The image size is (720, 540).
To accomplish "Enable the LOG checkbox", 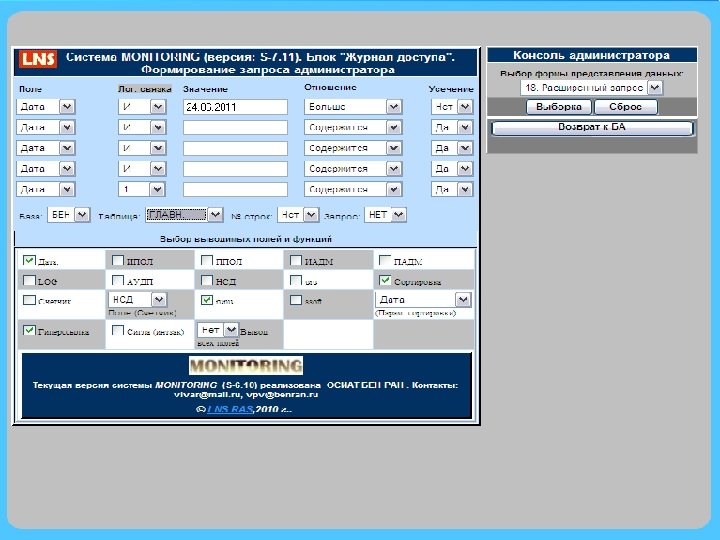I will click(x=29, y=280).
